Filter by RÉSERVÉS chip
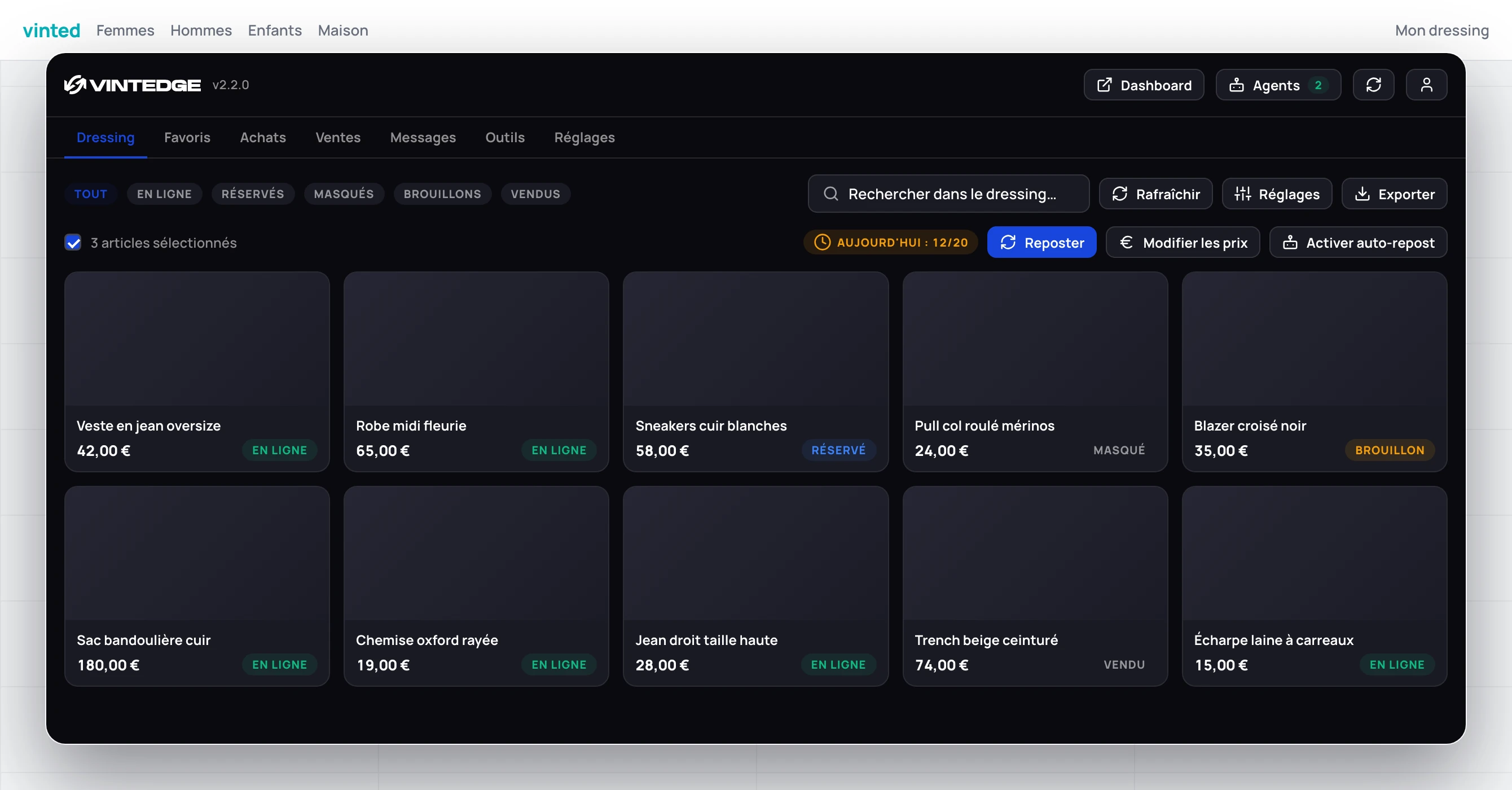Image resolution: width=1512 pixels, height=790 pixels. 252,194
